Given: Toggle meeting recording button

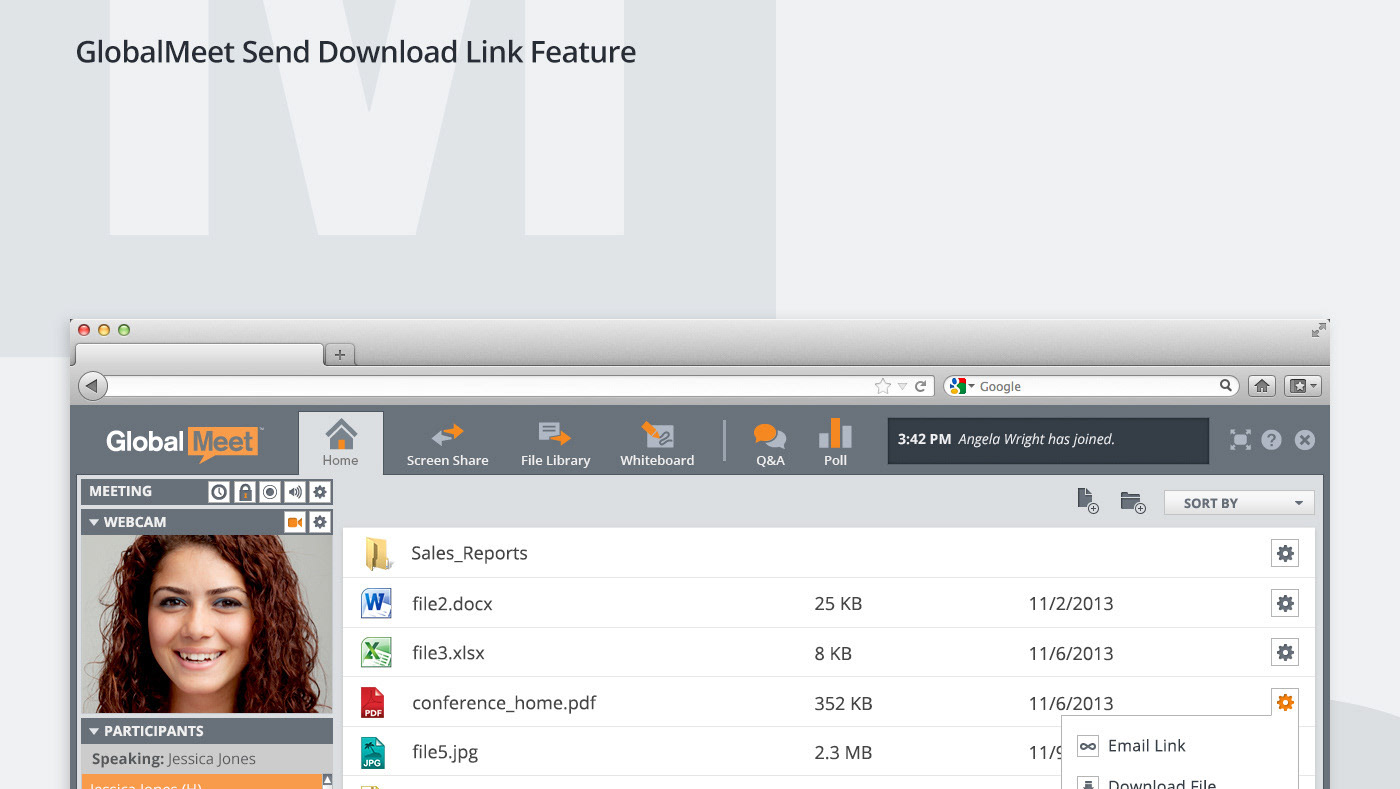Looking at the screenshot, I should point(269,492).
